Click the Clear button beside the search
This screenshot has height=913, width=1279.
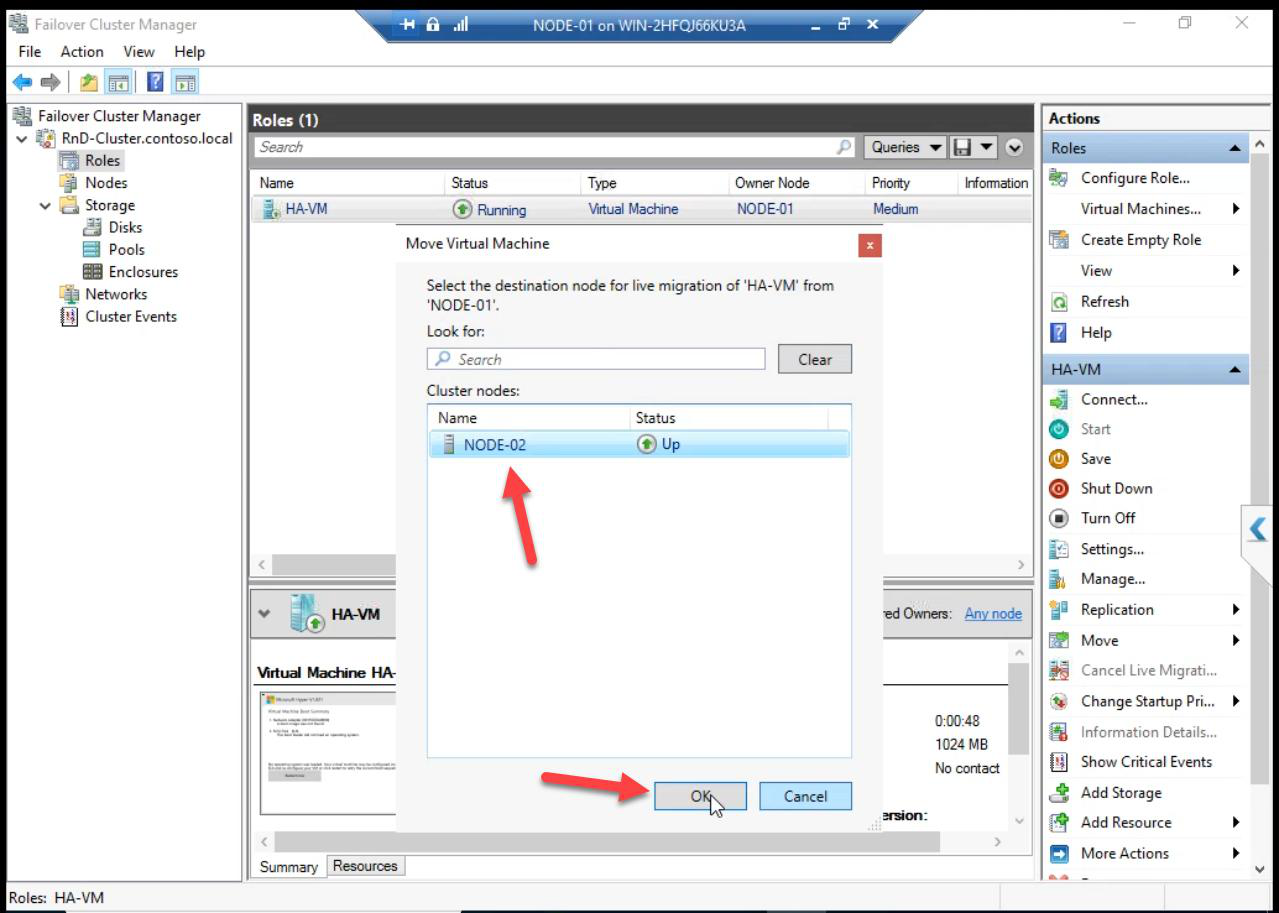815,360
